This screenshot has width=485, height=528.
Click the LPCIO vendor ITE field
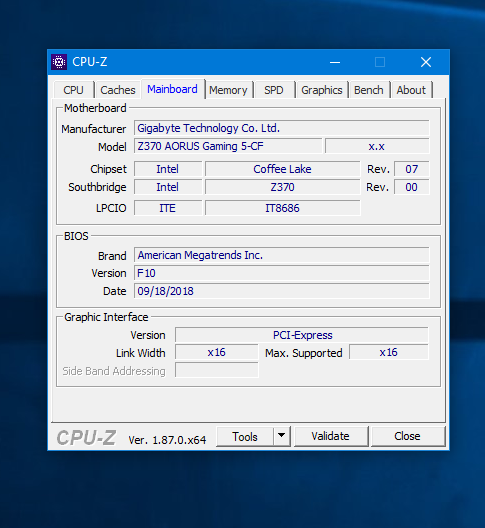click(x=168, y=208)
